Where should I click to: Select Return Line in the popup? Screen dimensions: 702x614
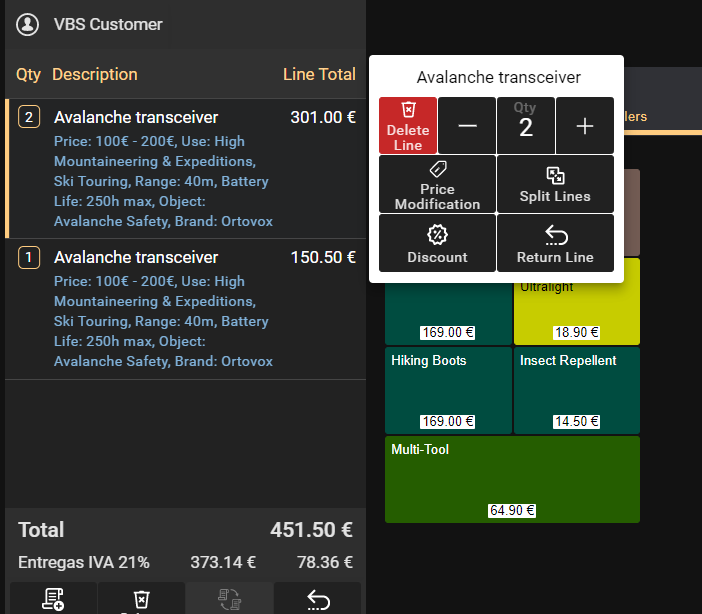555,243
